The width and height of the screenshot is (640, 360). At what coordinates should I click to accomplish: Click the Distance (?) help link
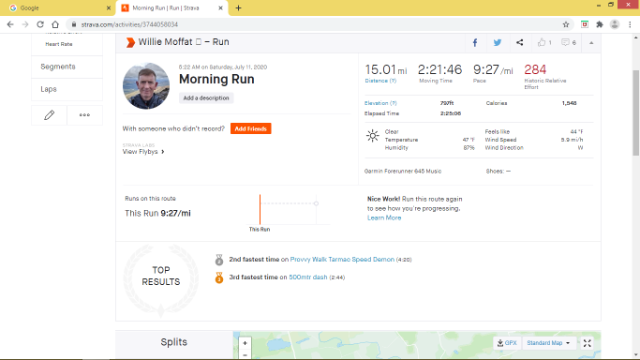pyautogui.click(x=380, y=81)
